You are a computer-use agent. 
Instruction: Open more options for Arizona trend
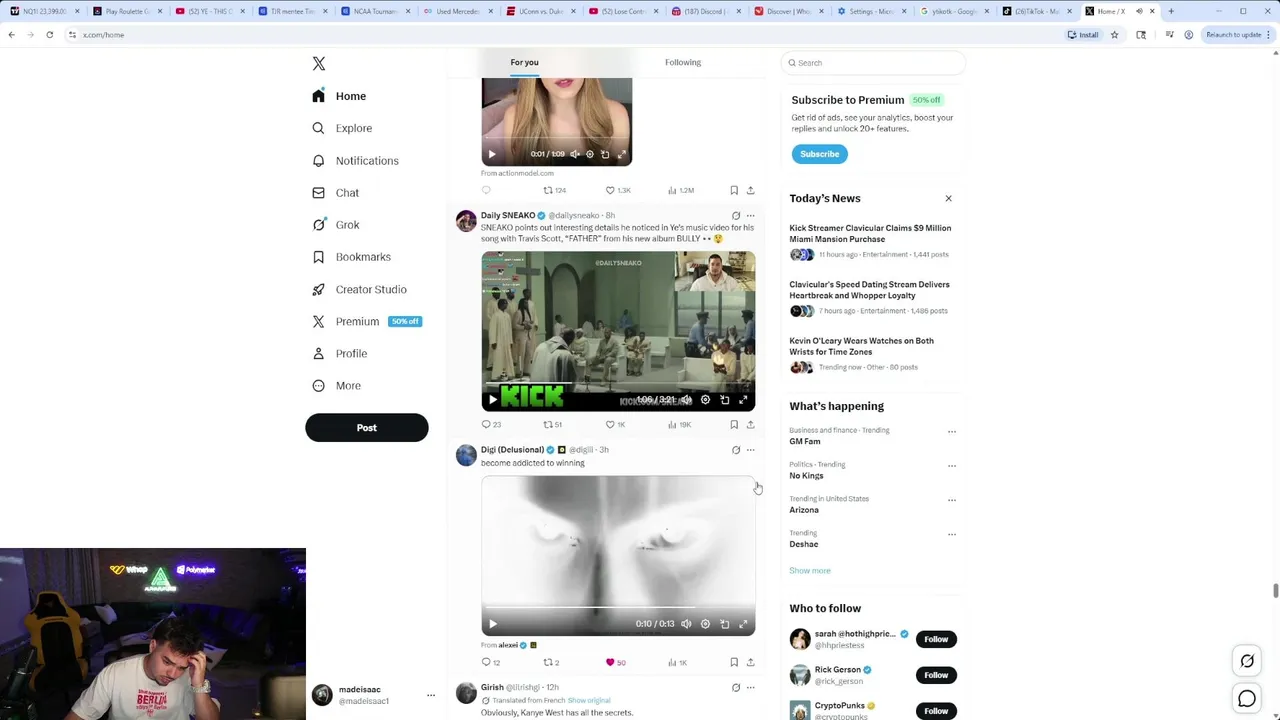(951, 500)
